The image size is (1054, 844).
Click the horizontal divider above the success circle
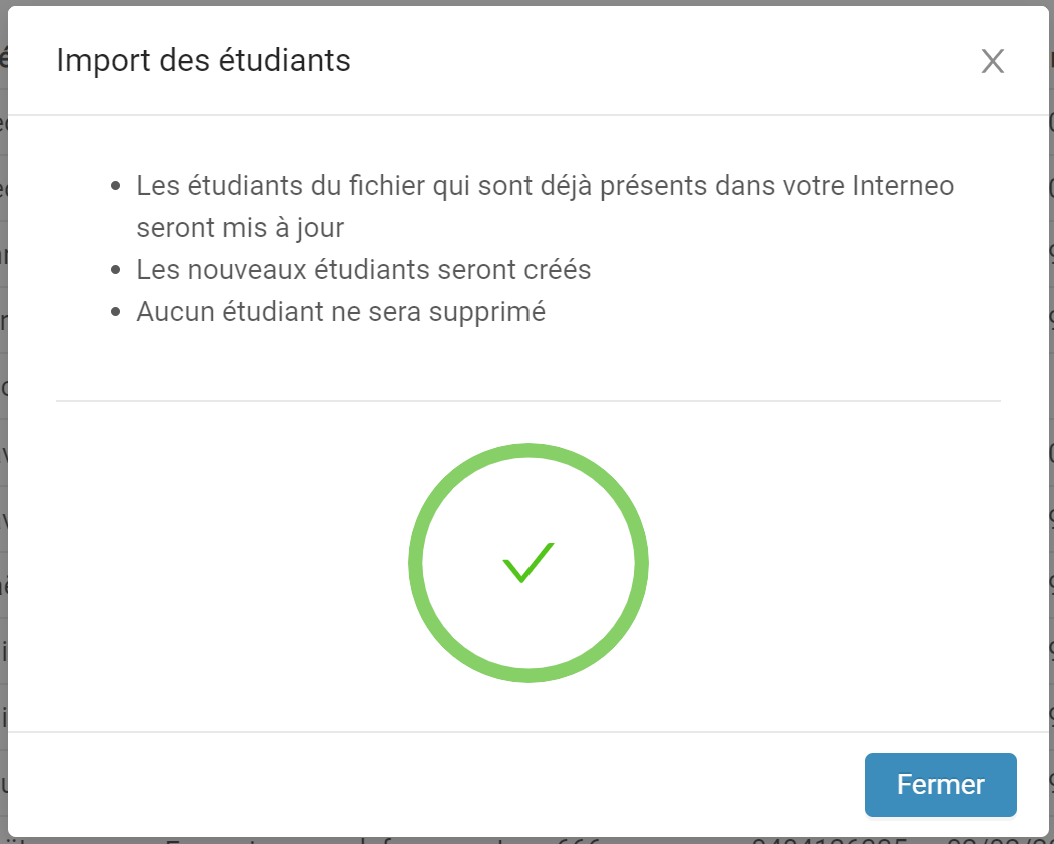[x=528, y=401]
